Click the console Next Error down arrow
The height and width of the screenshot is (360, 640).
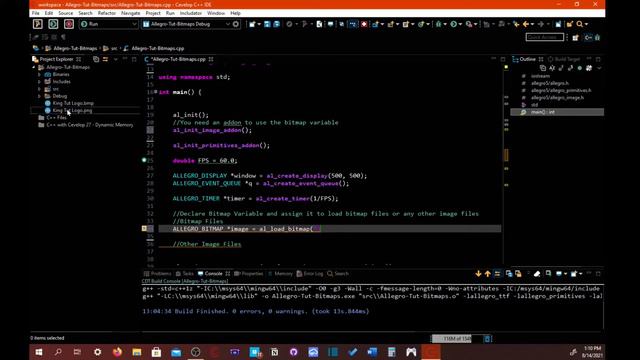point(478,274)
